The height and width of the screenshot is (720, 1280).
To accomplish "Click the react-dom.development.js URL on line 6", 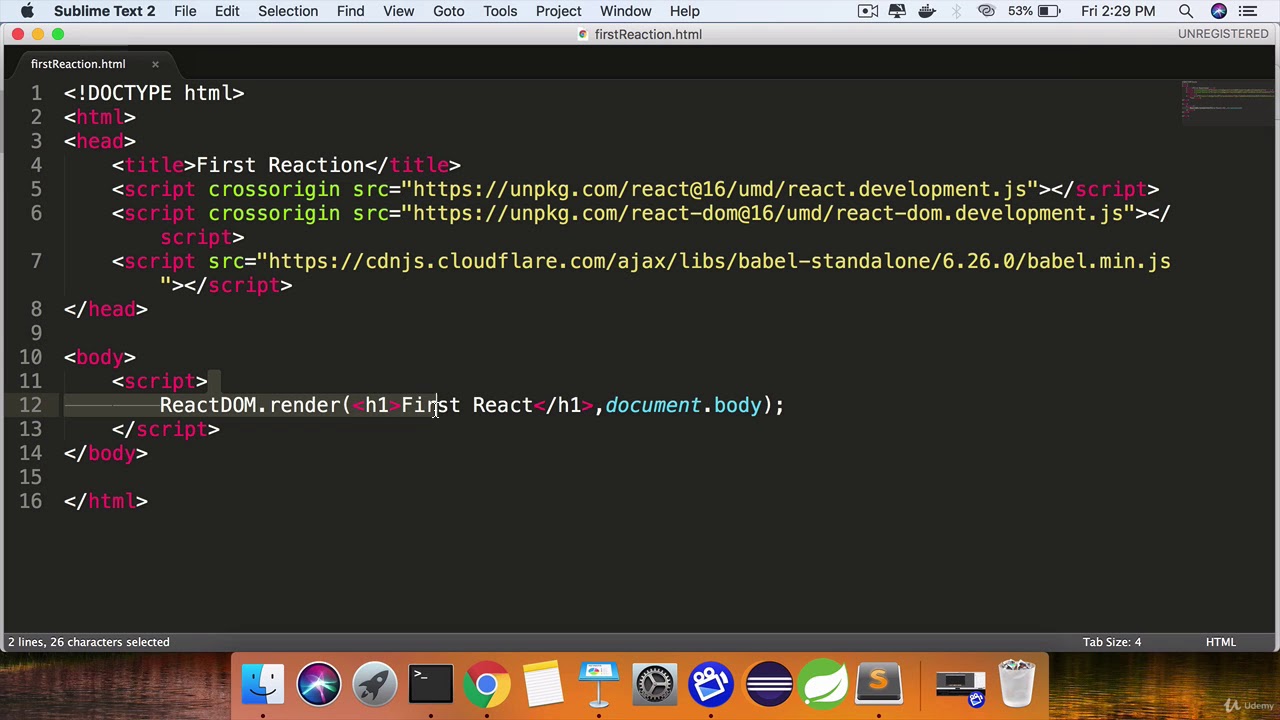I will (x=768, y=213).
